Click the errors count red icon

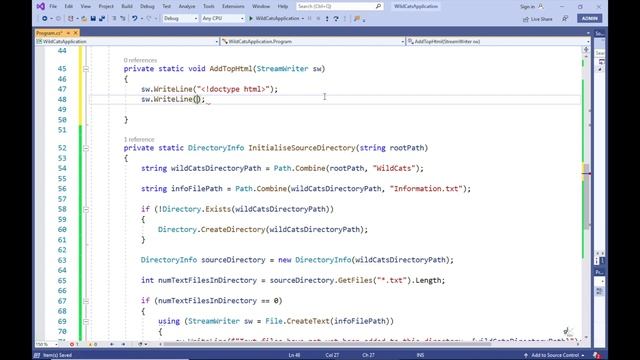coord(72,344)
